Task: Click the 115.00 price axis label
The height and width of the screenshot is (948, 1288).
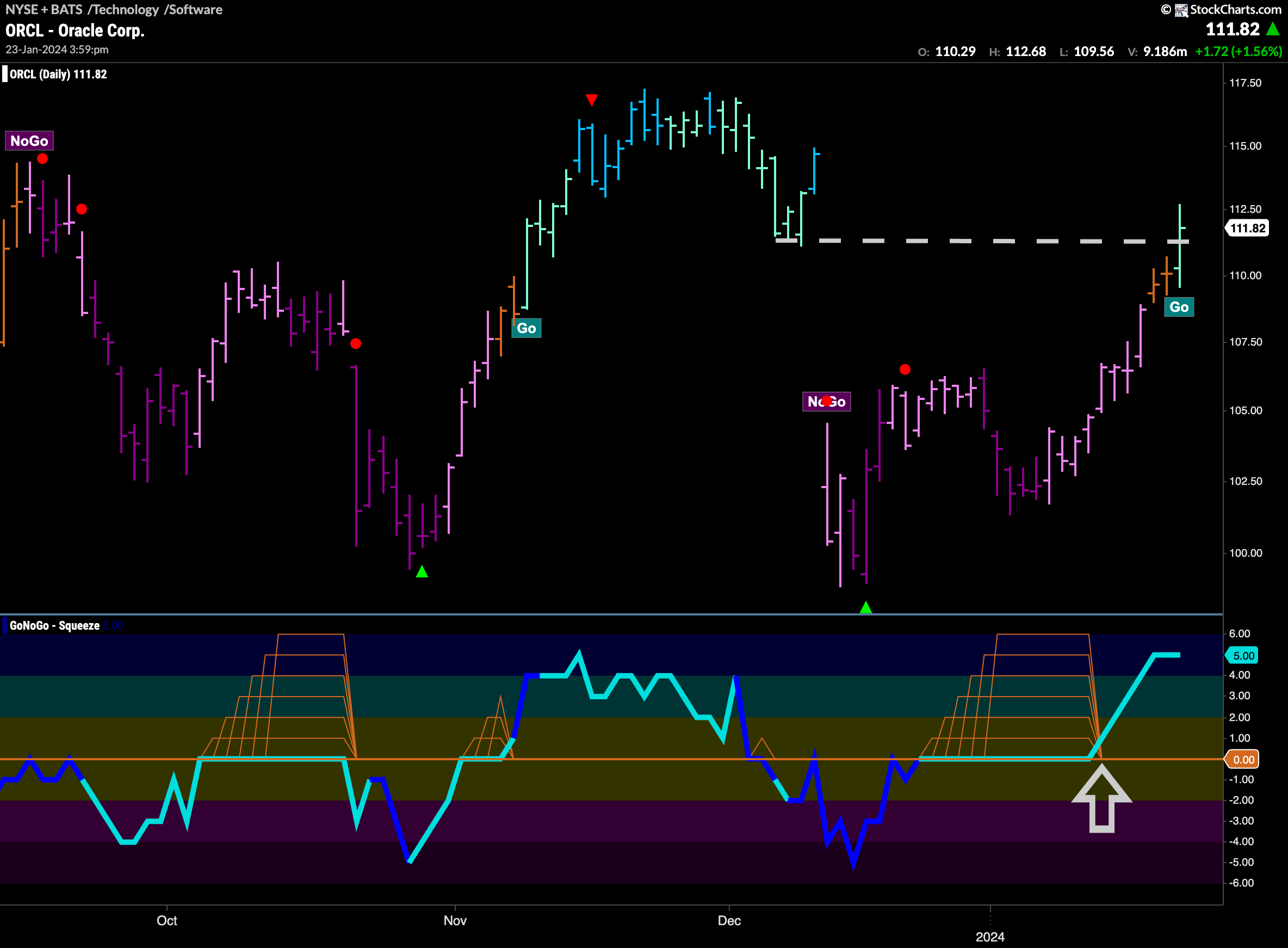Action: pos(1245,146)
